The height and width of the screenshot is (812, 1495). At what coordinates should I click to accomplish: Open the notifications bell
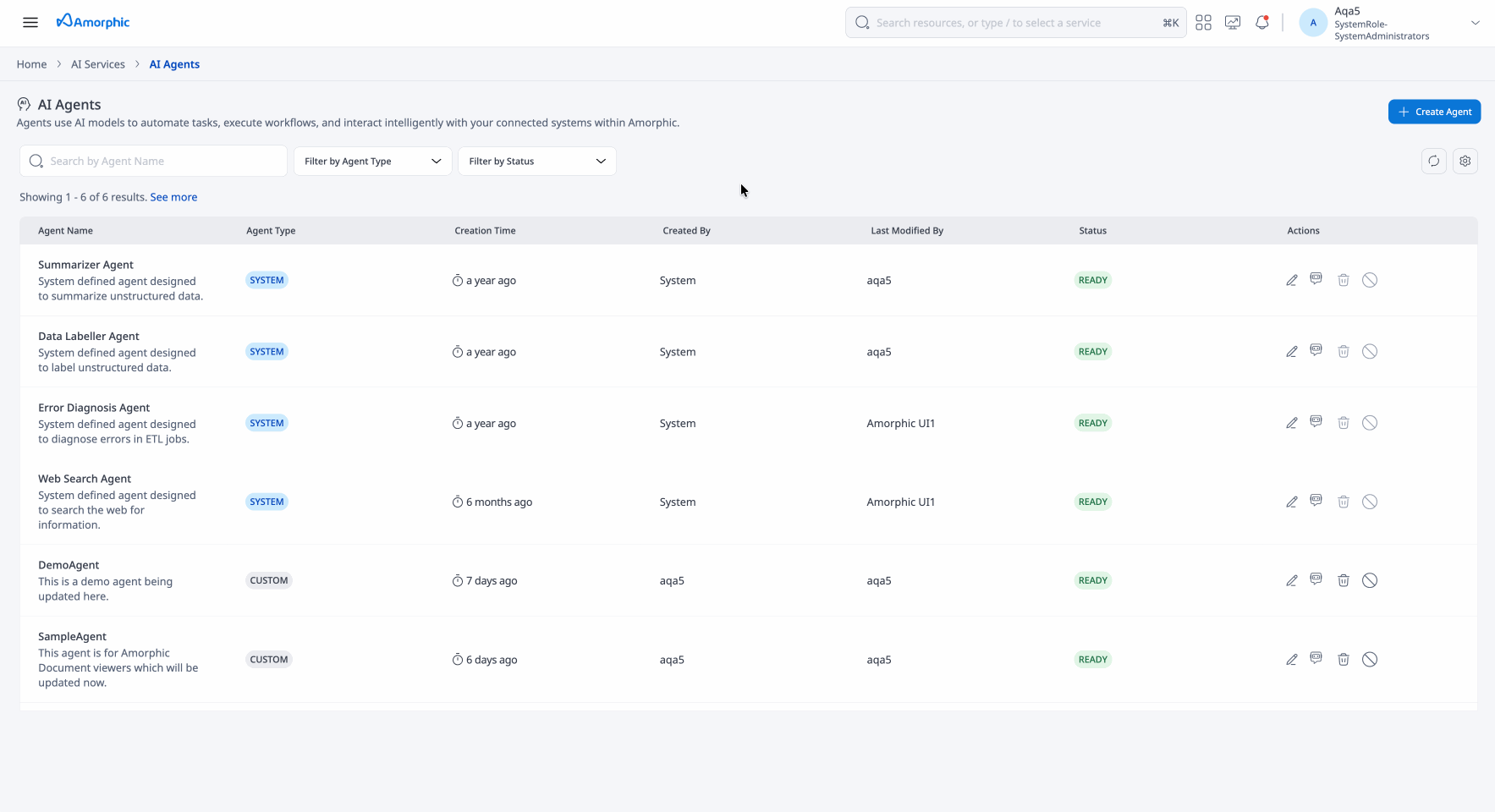[1261, 23]
